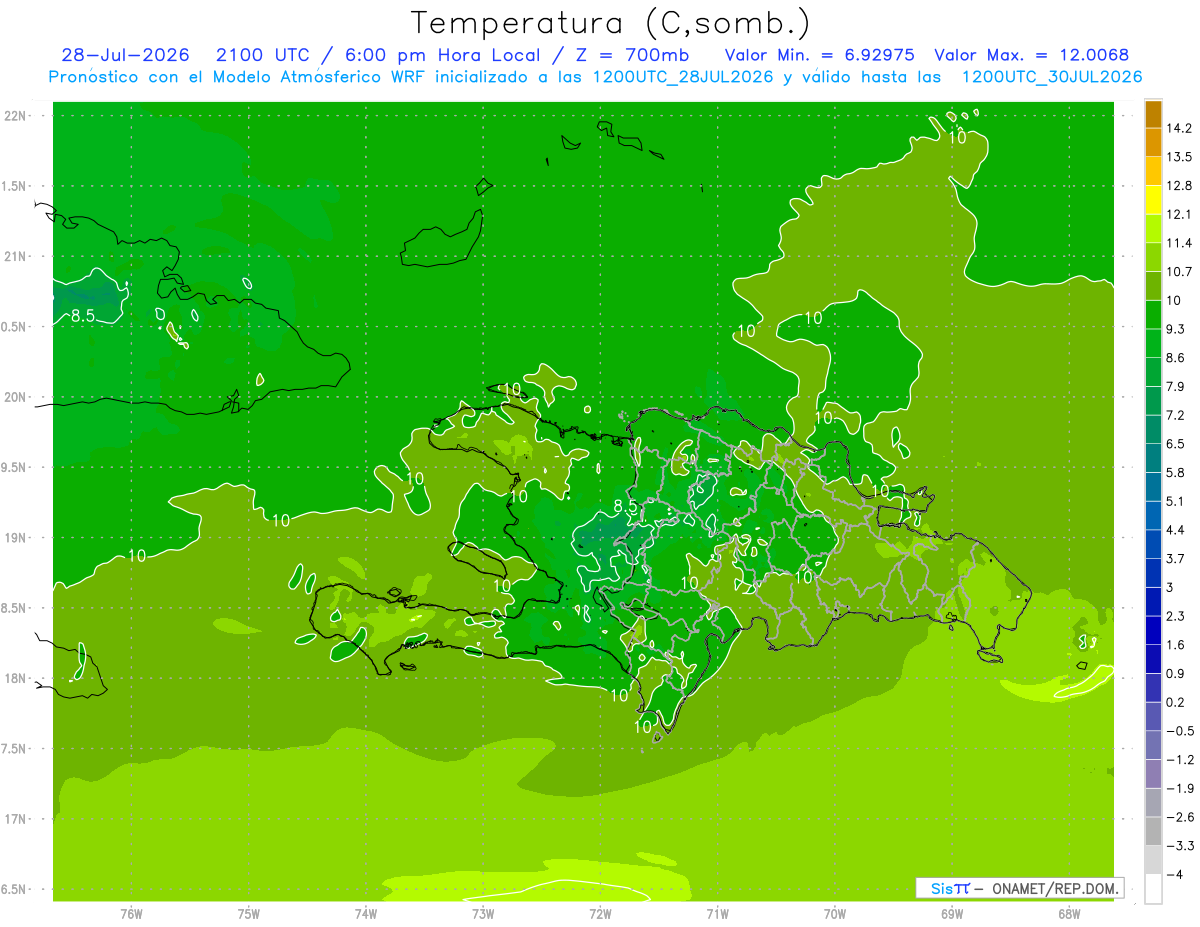
Task: Click 'Valor Max. = 12.0068' text
Action: click(1031, 55)
